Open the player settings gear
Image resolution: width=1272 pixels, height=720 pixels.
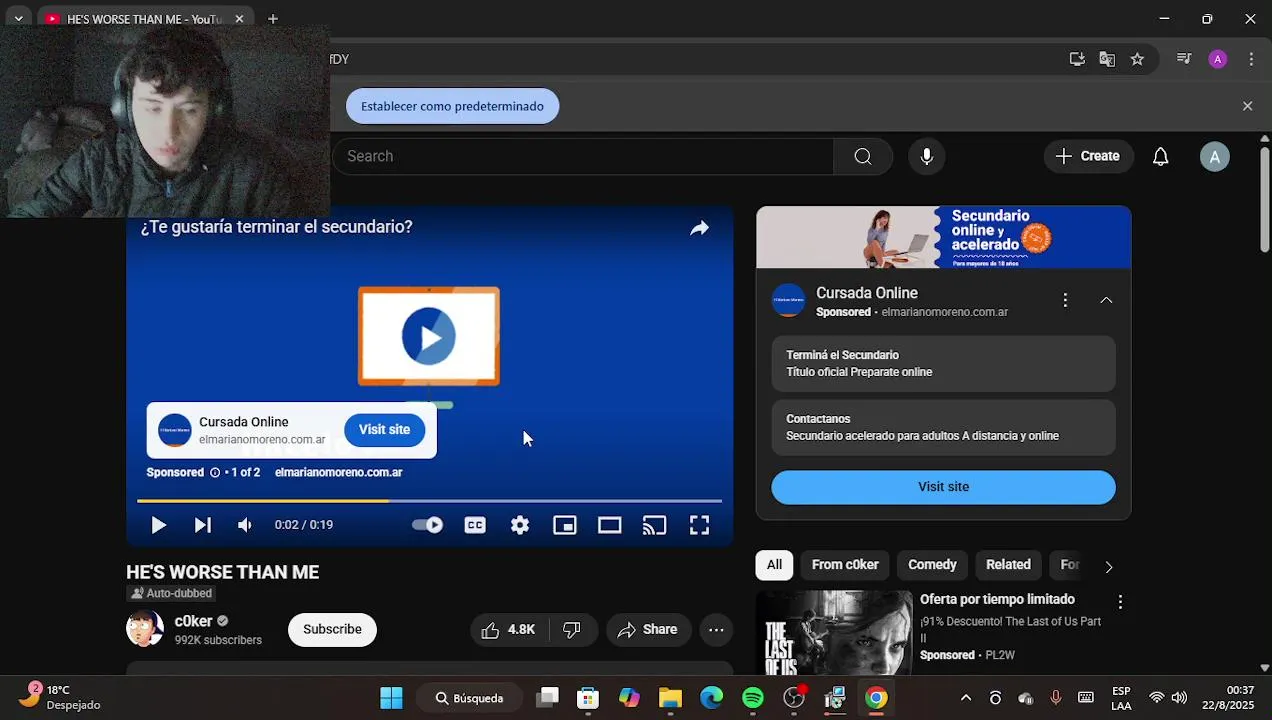[x=520, y=525]
